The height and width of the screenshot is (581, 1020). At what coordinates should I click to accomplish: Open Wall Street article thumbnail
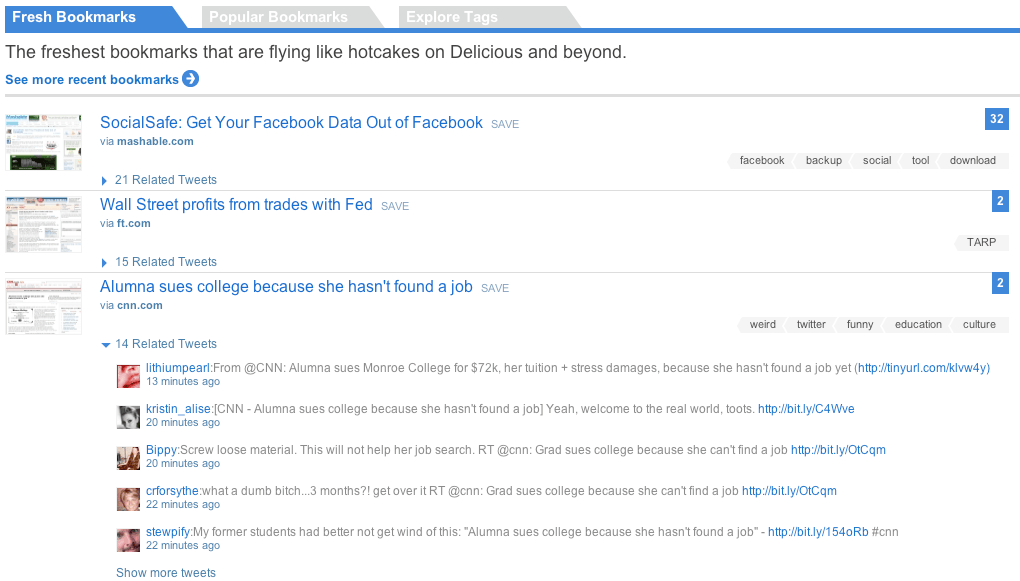click(44, 224)
